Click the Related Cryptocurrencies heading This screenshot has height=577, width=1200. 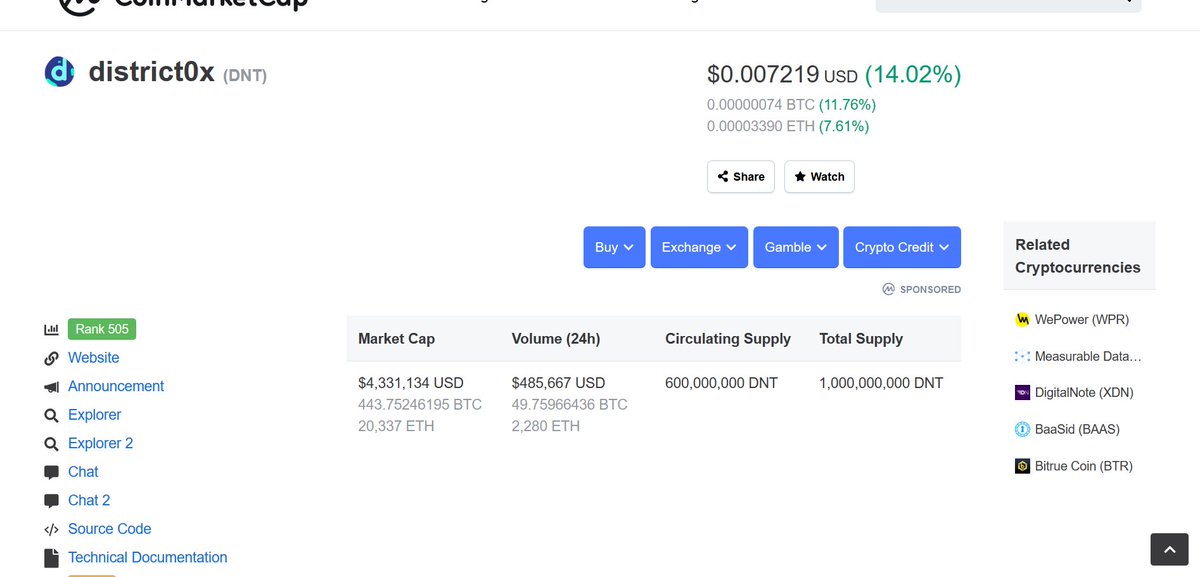(1078, 256)
